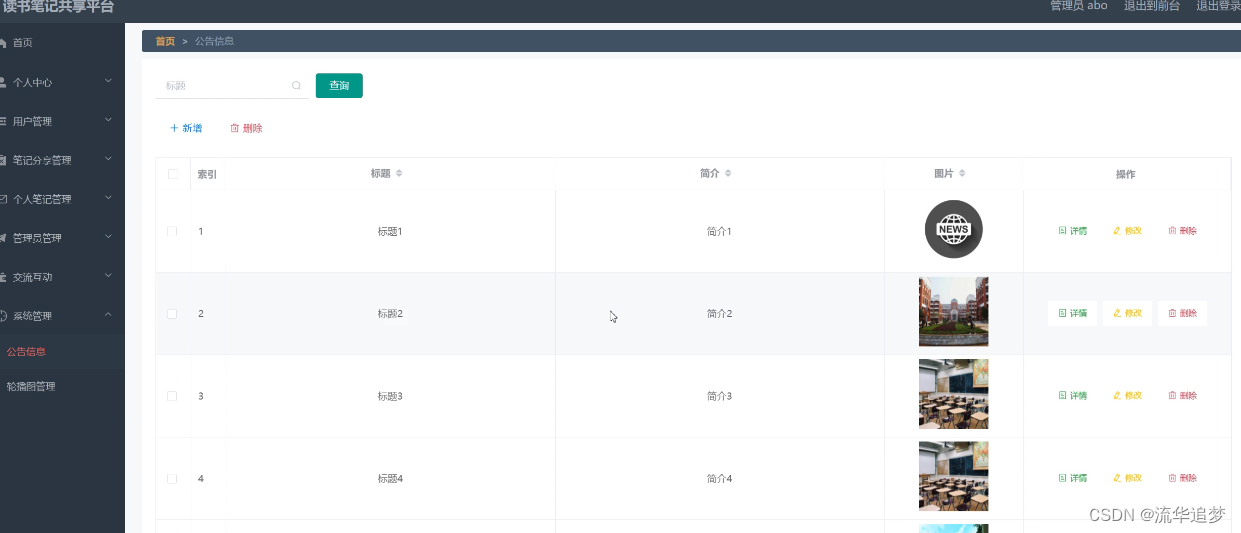1241x533 pixels.
Task: Click the 个人笔记管理 sidebar icon
Action: coord(3,199)
